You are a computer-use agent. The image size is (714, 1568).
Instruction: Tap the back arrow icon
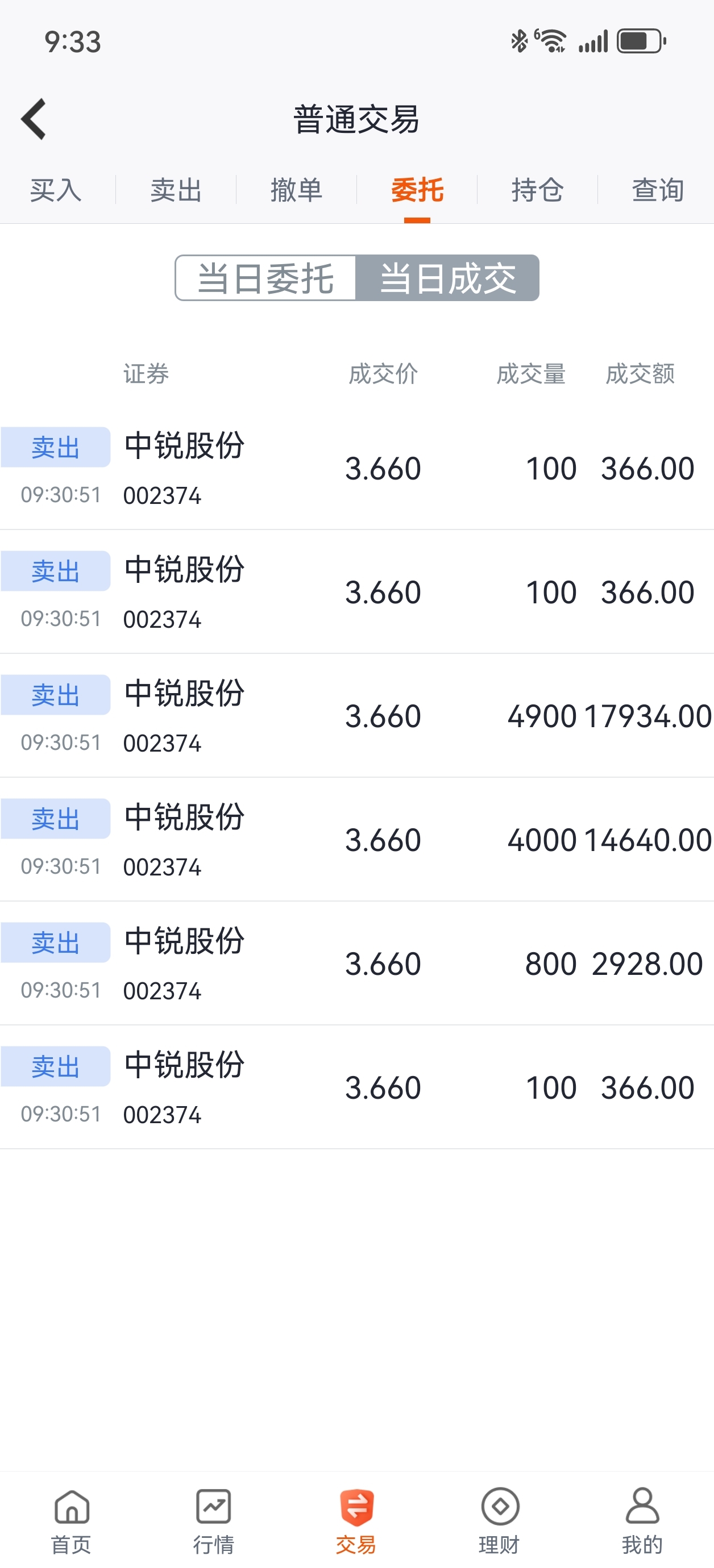(34, 119)
